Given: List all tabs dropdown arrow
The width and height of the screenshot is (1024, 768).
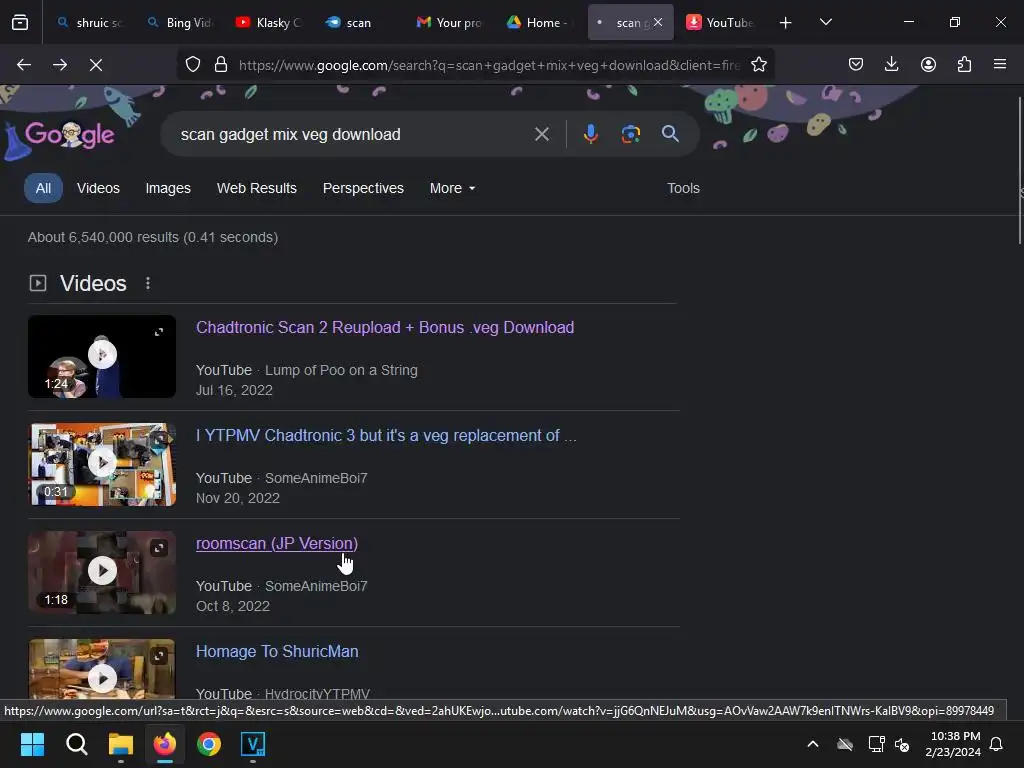Looking at the screenshot, I should (825, 22).
